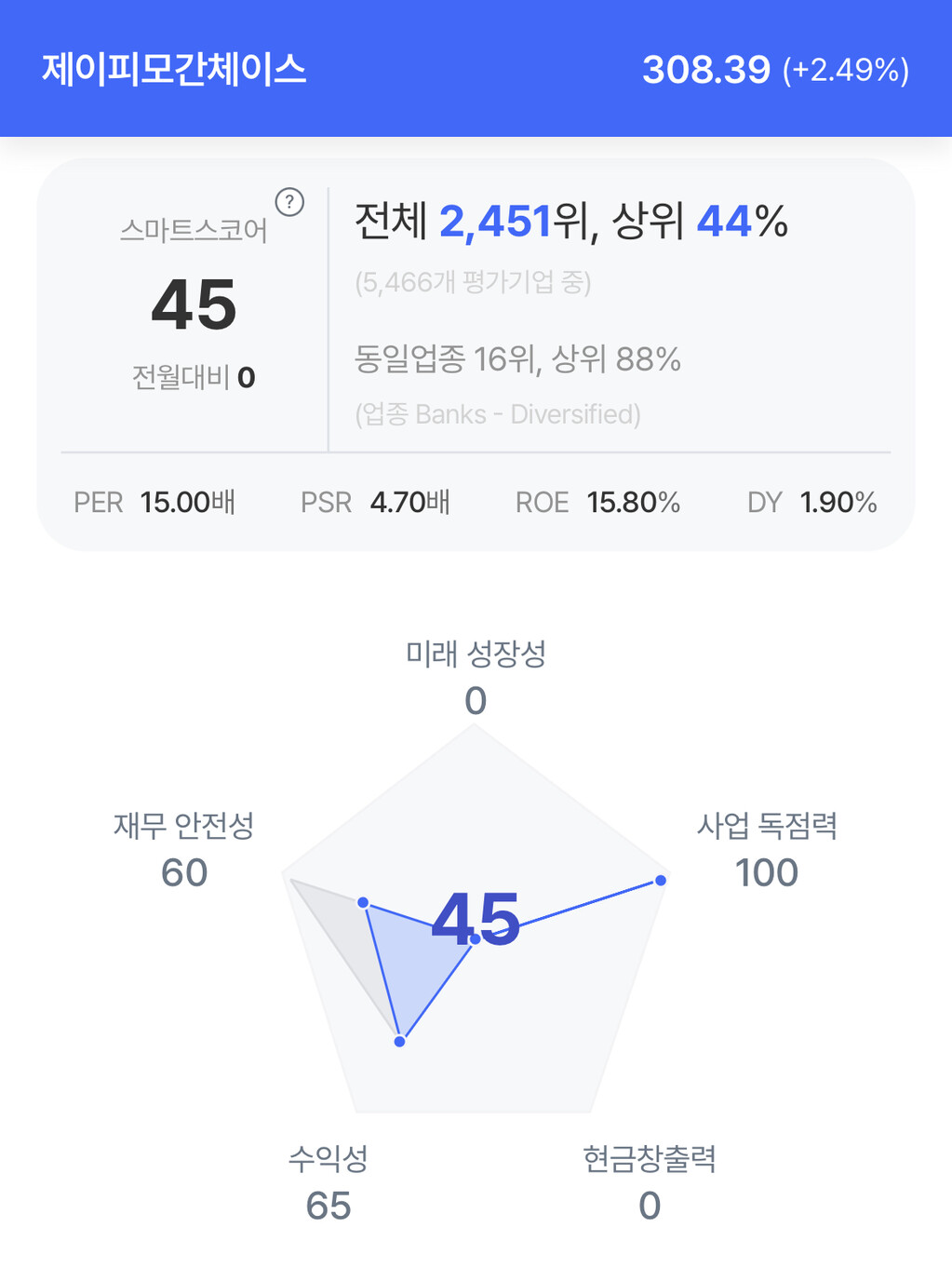
Task: Click the 수익성 data point on chart
Action: (x=399, y=1041)
